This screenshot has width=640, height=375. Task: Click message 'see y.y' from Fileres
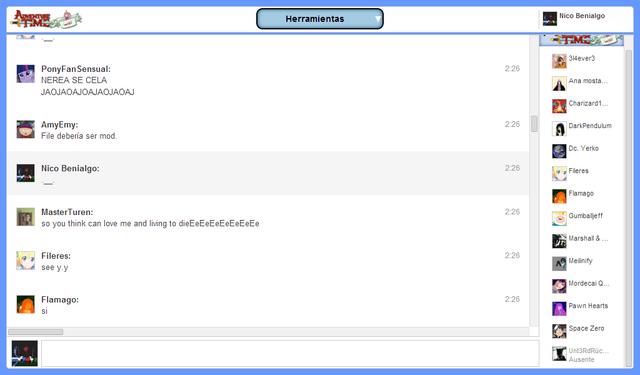pyautogui.click(x=54, y=267)
